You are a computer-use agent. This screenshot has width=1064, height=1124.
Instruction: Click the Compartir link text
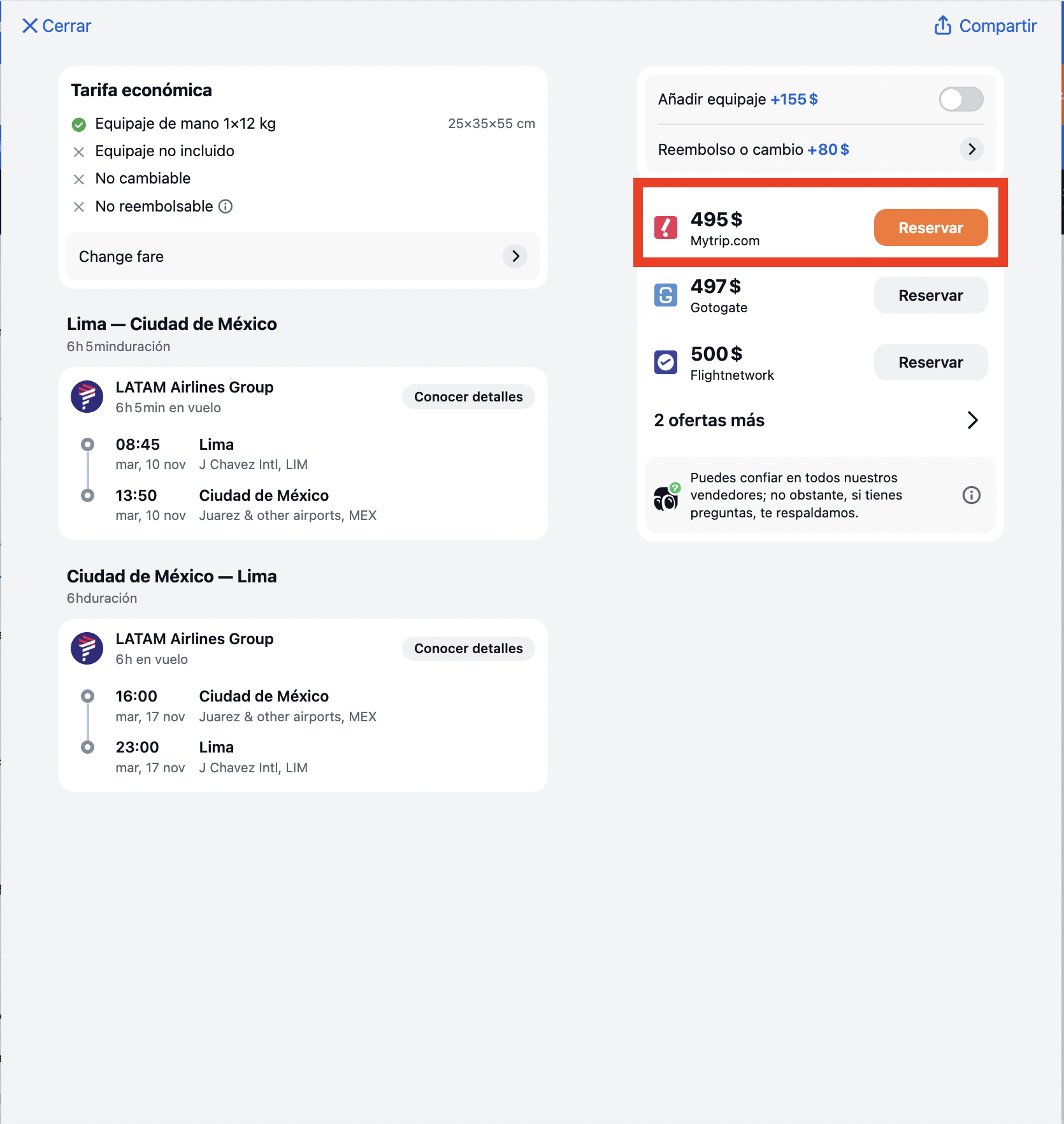pos(998,25)
